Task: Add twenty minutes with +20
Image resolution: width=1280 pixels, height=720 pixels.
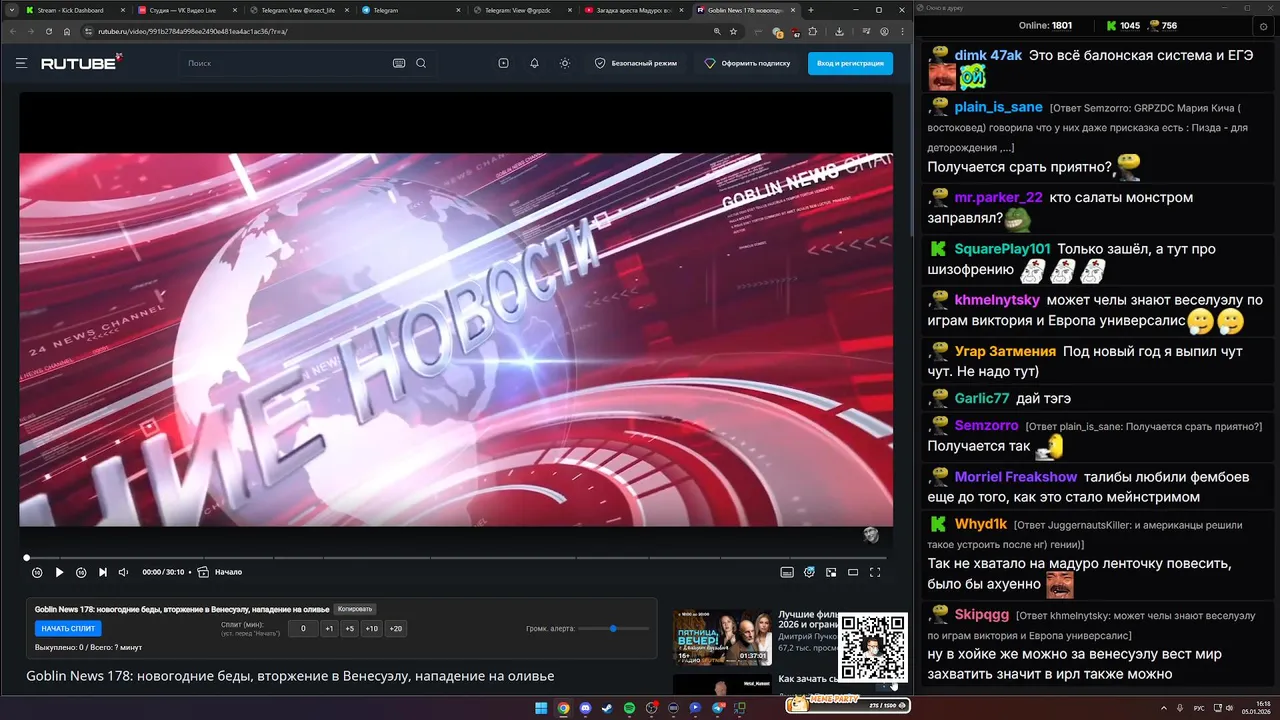Action: click(x=396, y=629)
